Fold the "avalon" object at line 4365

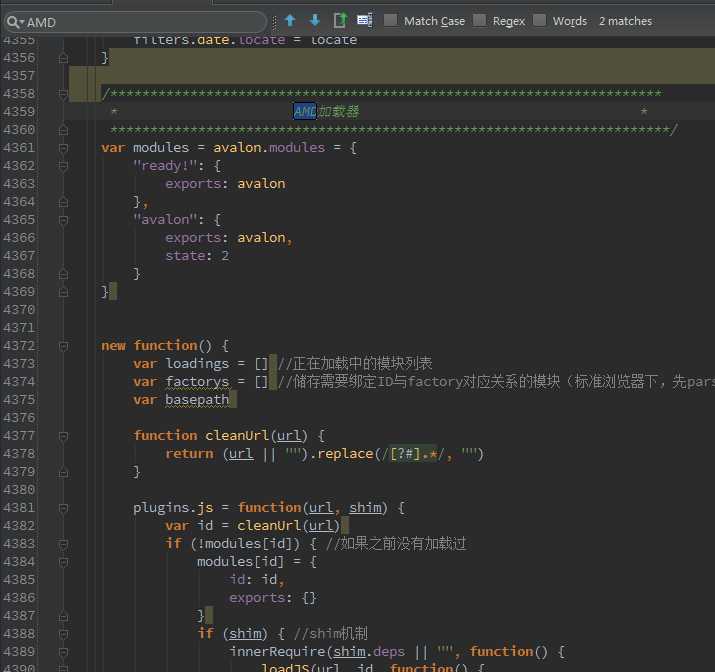(x=63, y=220)
